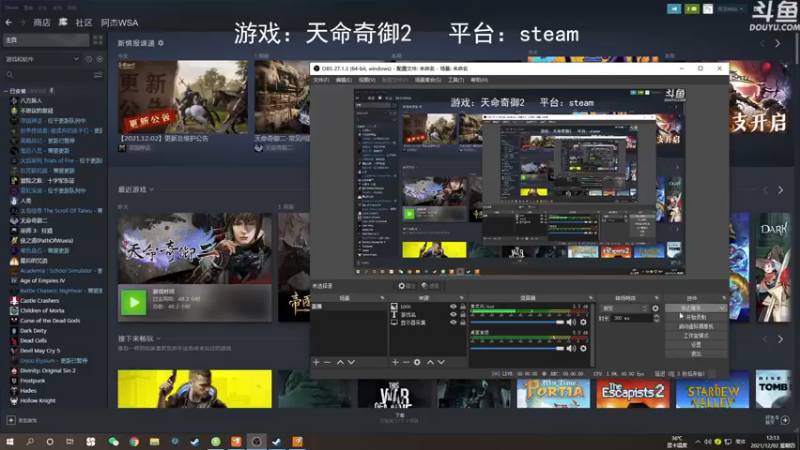Move scene up arrow in OBS scenes panel
Screen dimensions: 800x450
[340, 362]
